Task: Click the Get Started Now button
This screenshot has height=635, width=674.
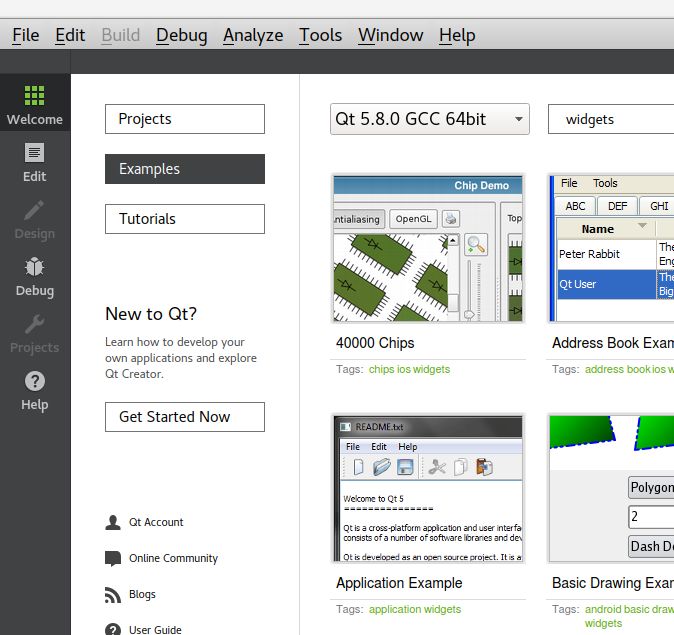Action: coord(185,417)
